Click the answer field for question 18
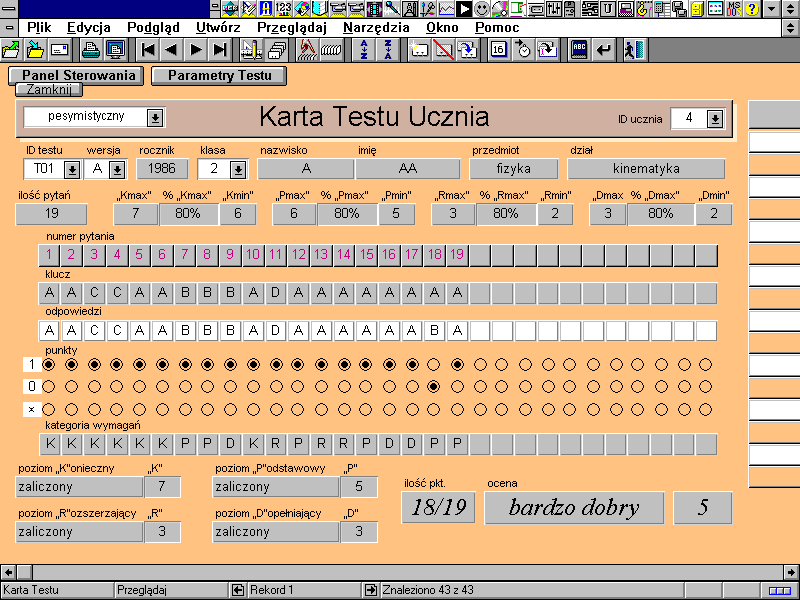800x600 pixels. point(435,330)
